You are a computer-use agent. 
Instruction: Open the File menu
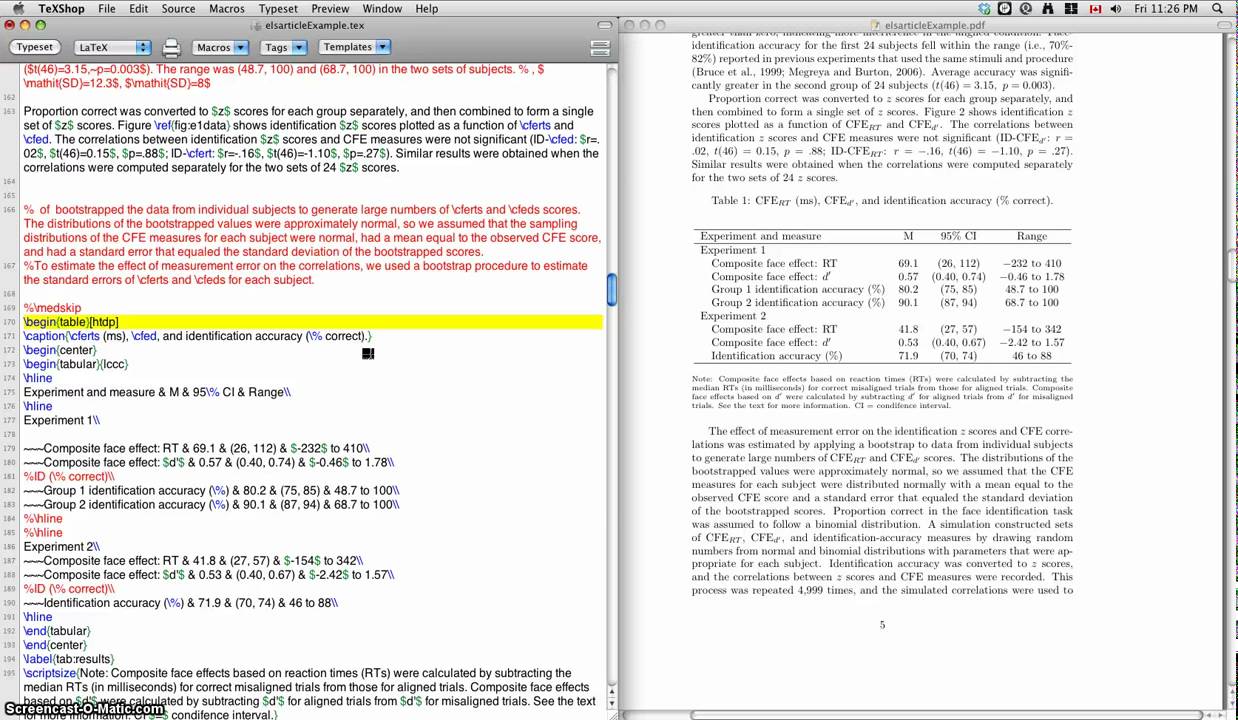pyautogui.click(x=106, y=8)
